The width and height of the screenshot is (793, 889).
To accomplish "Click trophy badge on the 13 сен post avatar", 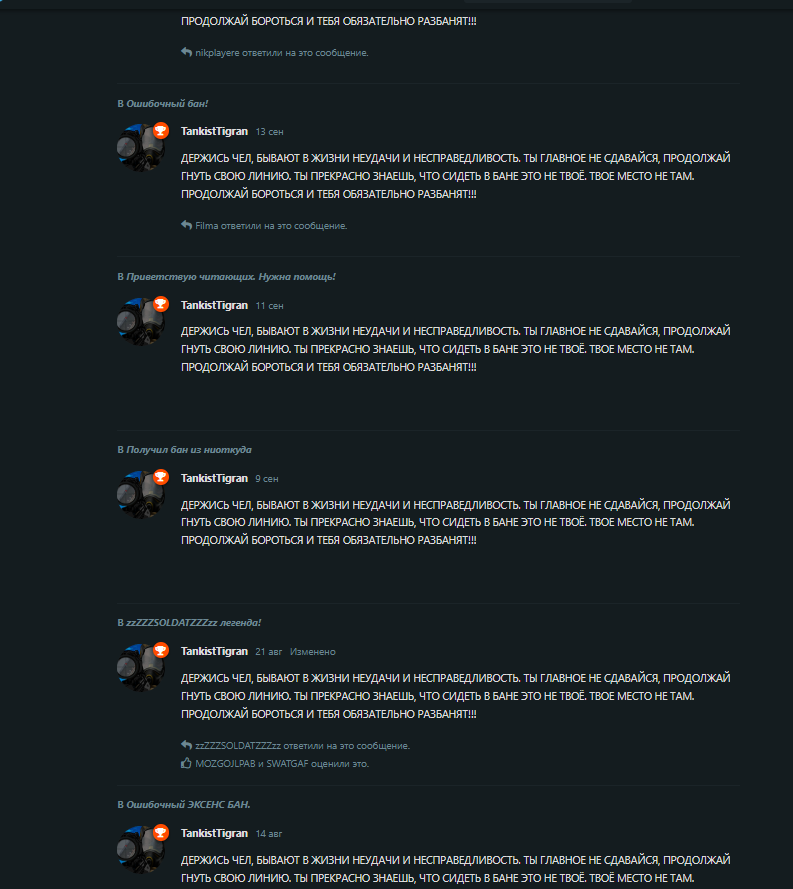I will coord(161,131).
